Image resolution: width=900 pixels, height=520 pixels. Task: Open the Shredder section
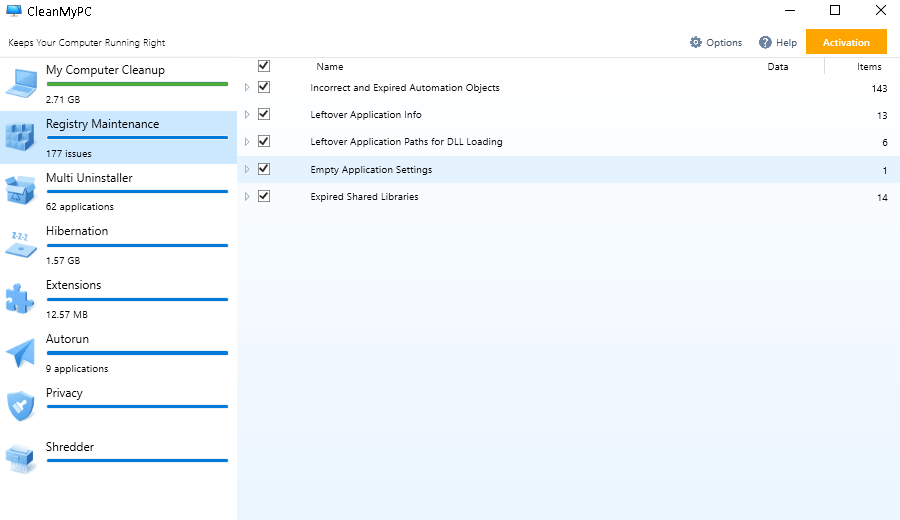[118, 461]
